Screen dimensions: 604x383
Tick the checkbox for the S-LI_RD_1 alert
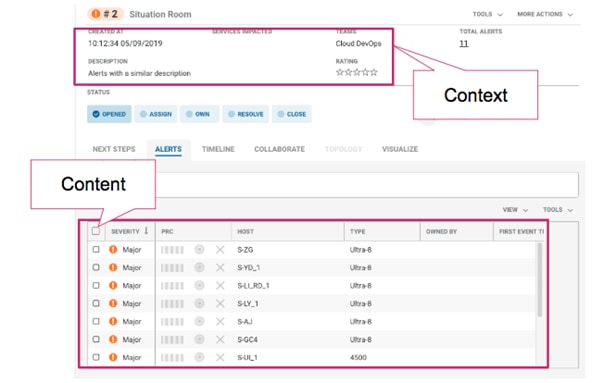[x=96, y=286]
